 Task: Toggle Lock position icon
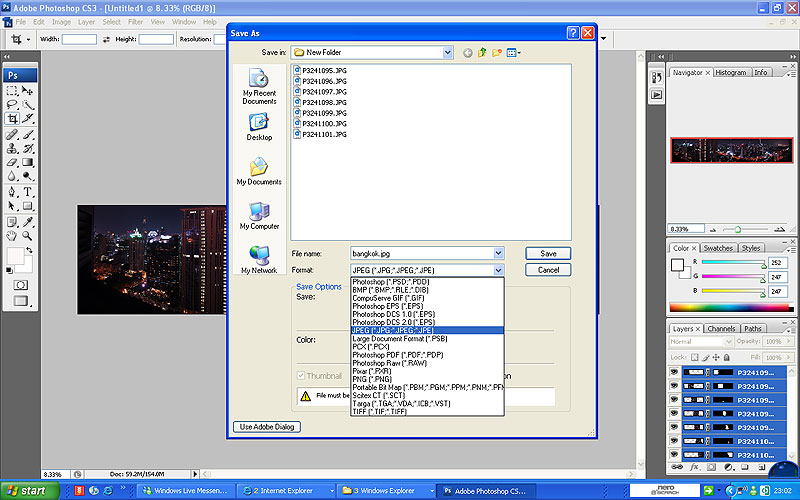(716, 357)
